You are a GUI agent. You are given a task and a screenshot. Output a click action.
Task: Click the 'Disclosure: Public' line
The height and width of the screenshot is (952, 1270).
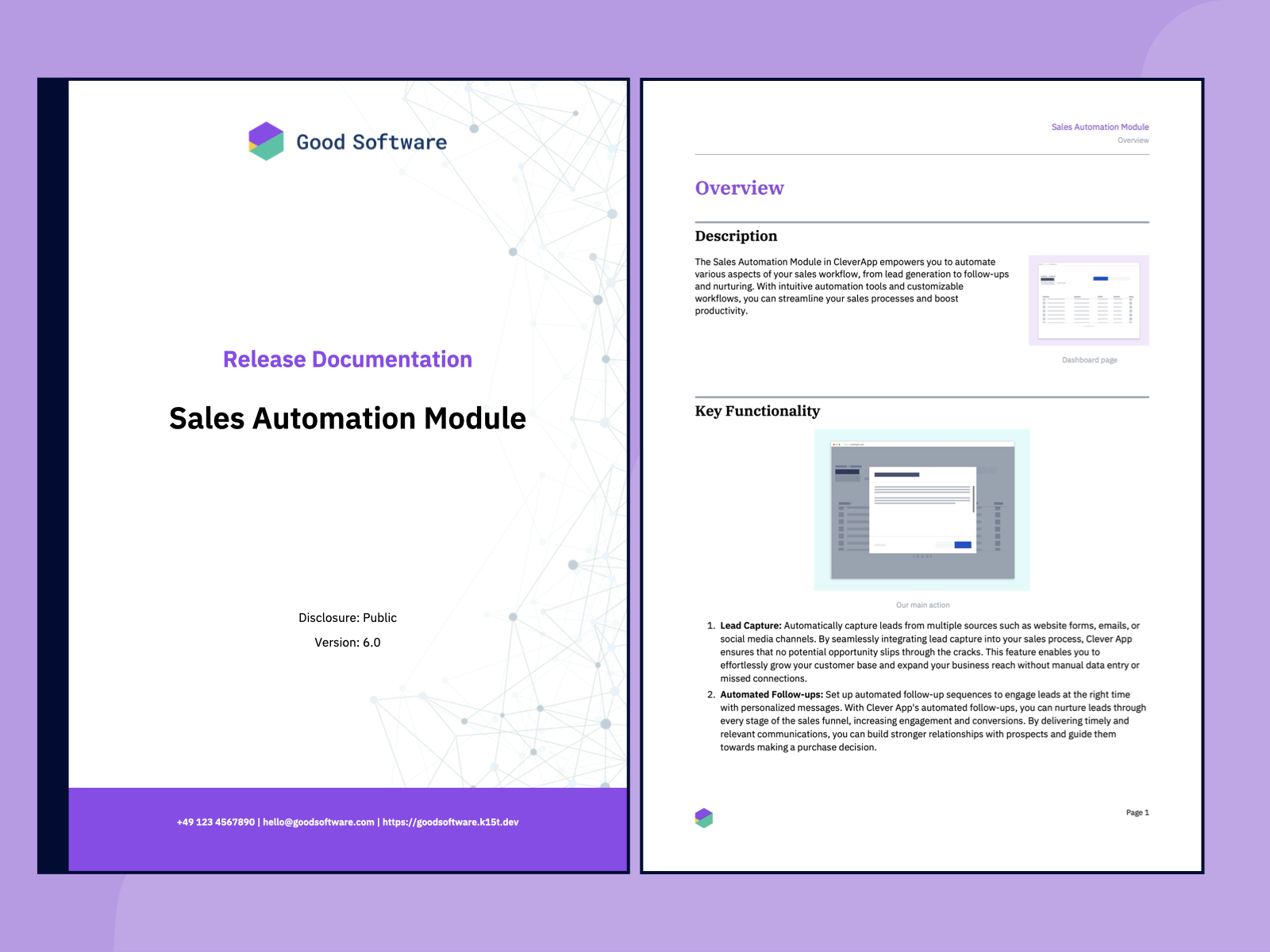pos(348,618)
